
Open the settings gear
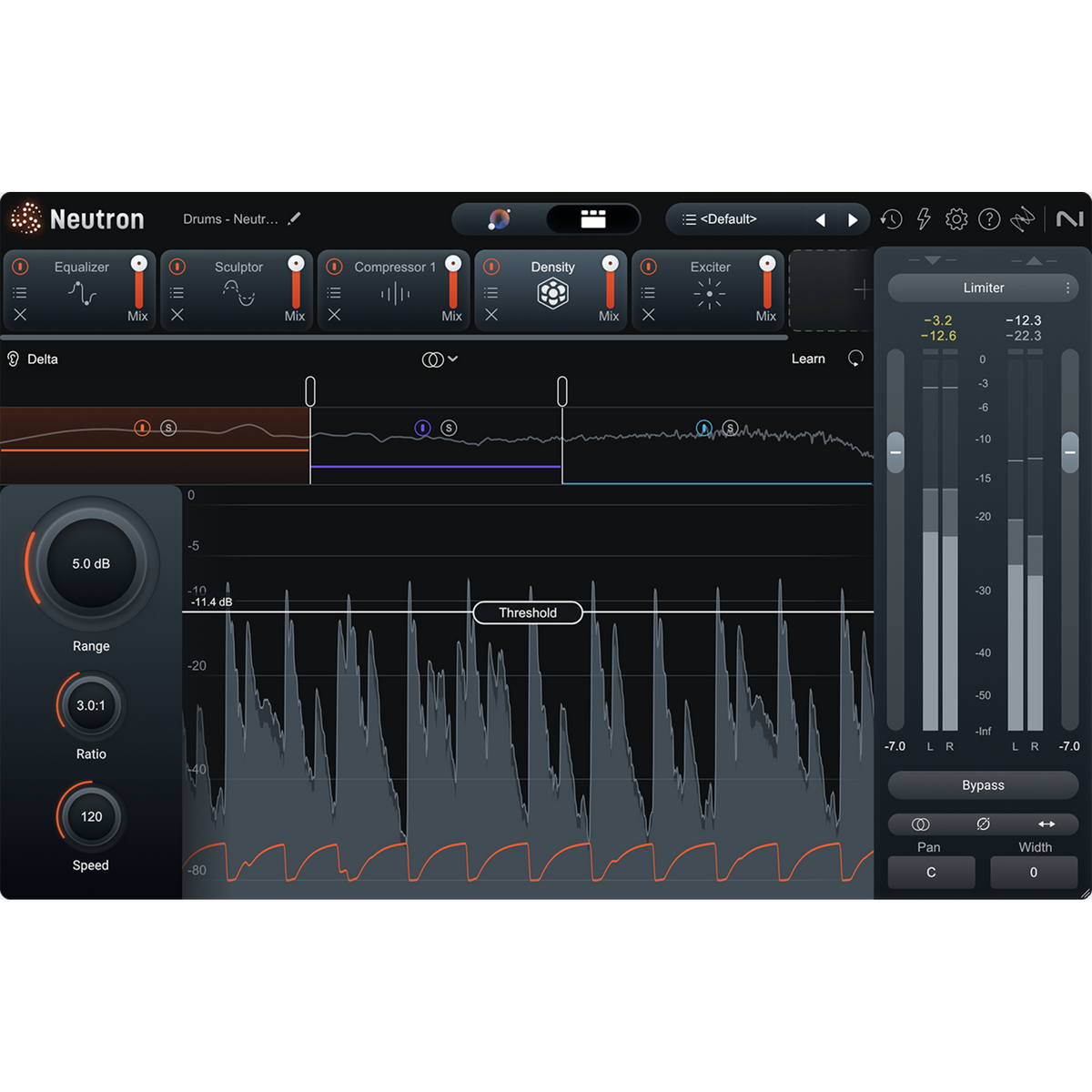coord(956,219)
